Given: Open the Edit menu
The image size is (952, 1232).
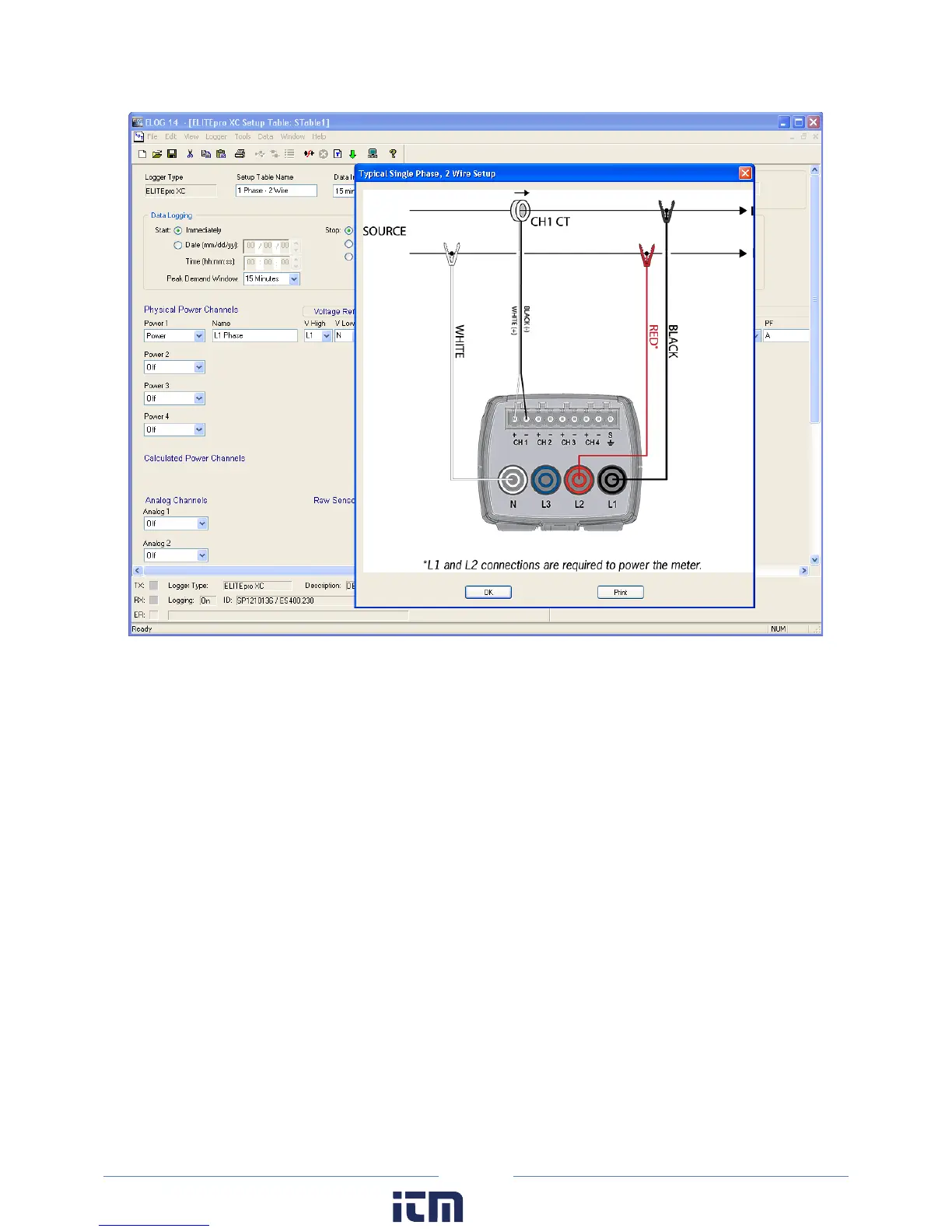Looking at the screenshot, I should pos(170,136).
